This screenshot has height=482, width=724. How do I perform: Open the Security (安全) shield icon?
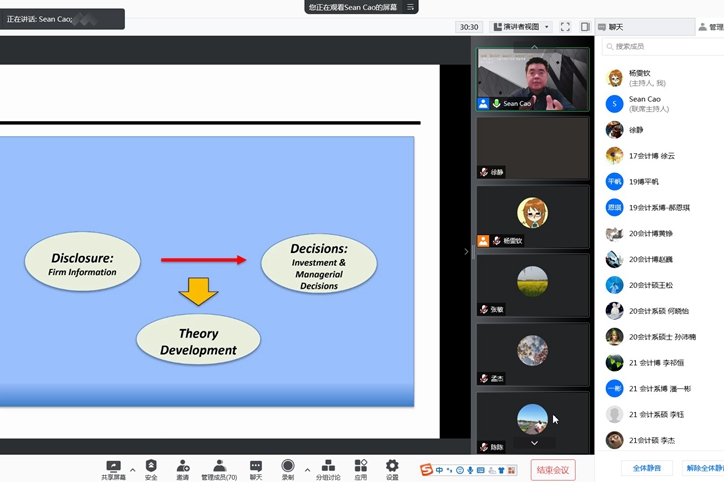[x=151, y=467]
